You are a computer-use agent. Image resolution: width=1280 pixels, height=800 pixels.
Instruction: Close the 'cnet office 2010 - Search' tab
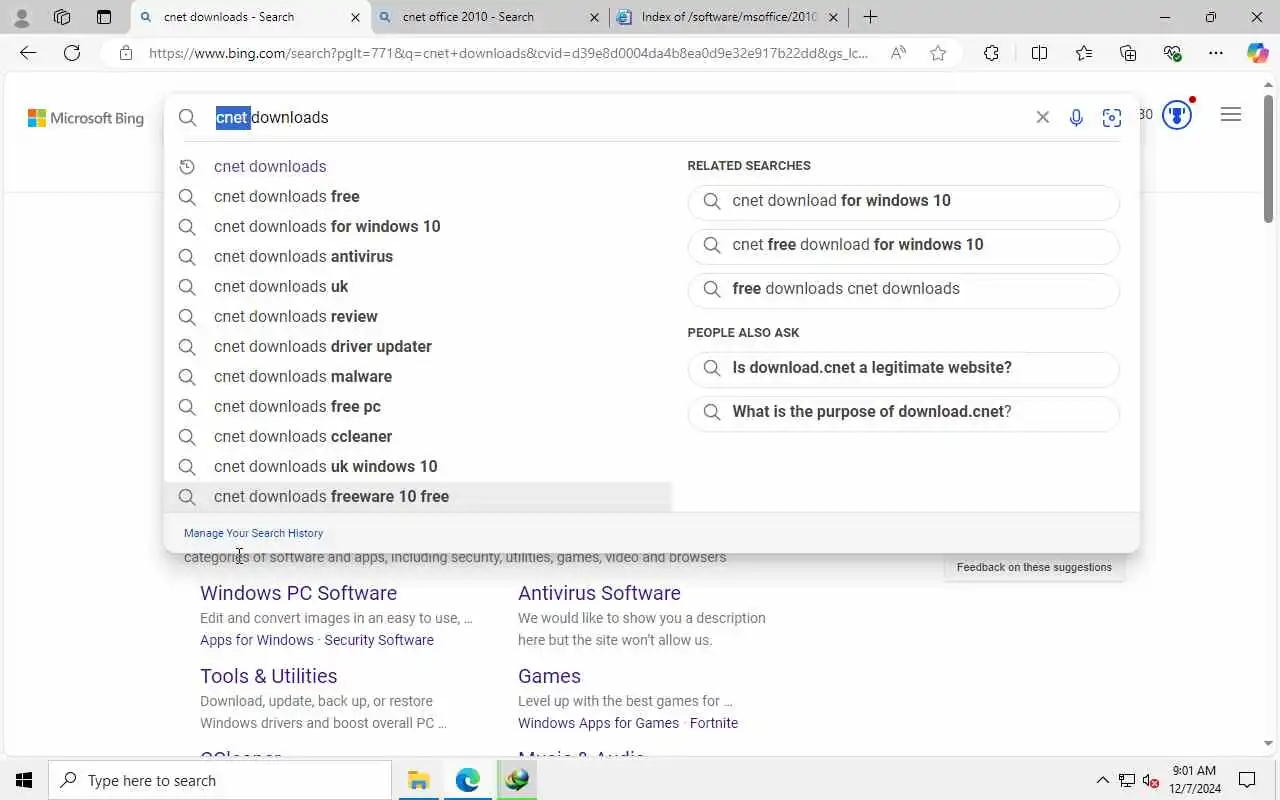(594, 17)
